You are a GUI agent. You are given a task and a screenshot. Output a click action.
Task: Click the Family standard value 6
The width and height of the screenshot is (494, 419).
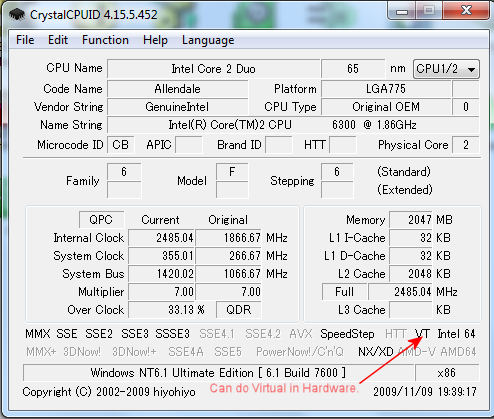pyautogui.click(x=124, y=172)
